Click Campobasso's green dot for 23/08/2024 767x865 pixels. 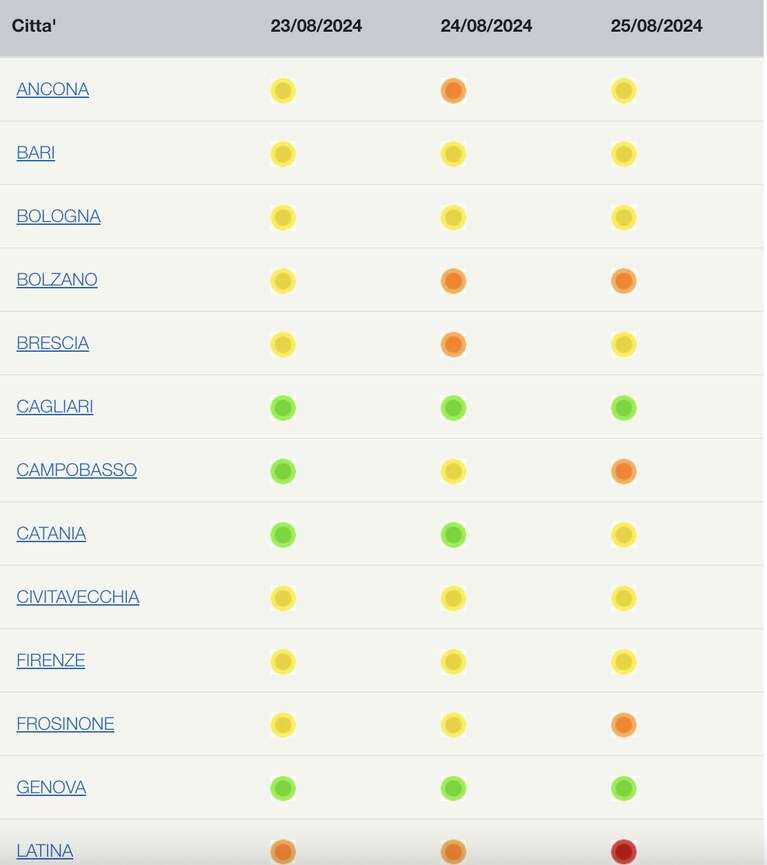pos(283,472)
